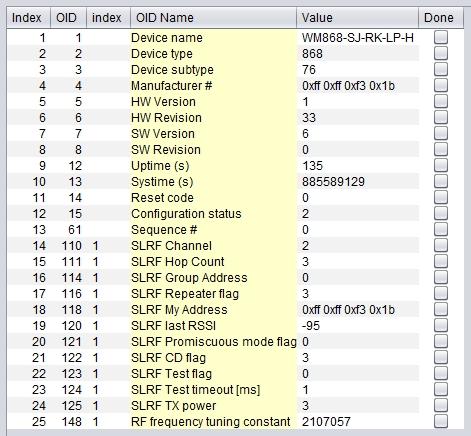Click the tuning constant value 2107057
The image size is (471, 436).
[326, 422]
